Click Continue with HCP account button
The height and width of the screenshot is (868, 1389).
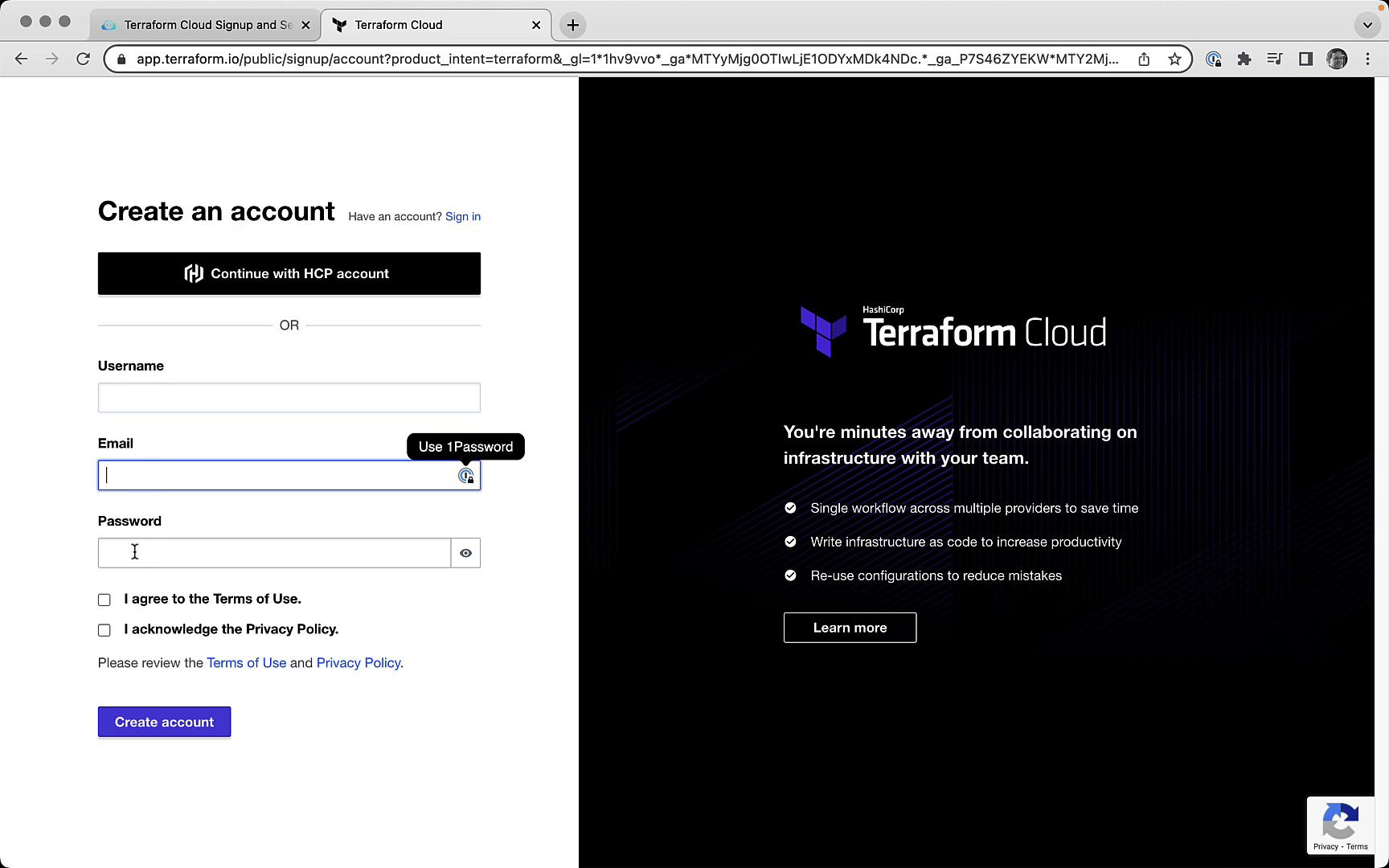289,273
